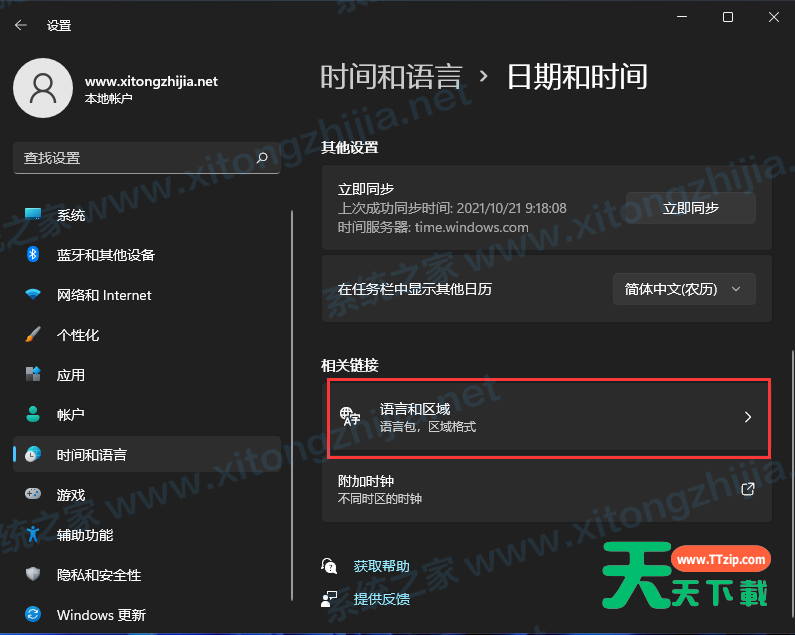Minimize the Settings window
This screenshot has width=795, height=635.
[682, 17]
